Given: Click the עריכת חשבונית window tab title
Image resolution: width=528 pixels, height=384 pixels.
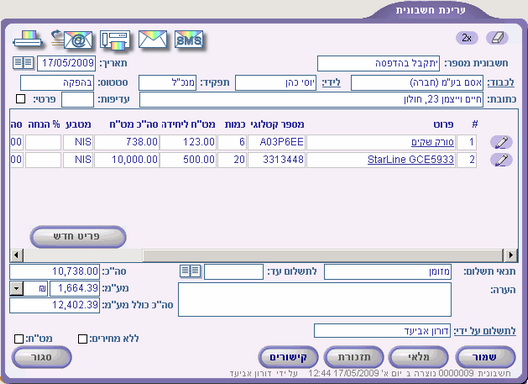Looking at the screenshot, I should 430,10.
